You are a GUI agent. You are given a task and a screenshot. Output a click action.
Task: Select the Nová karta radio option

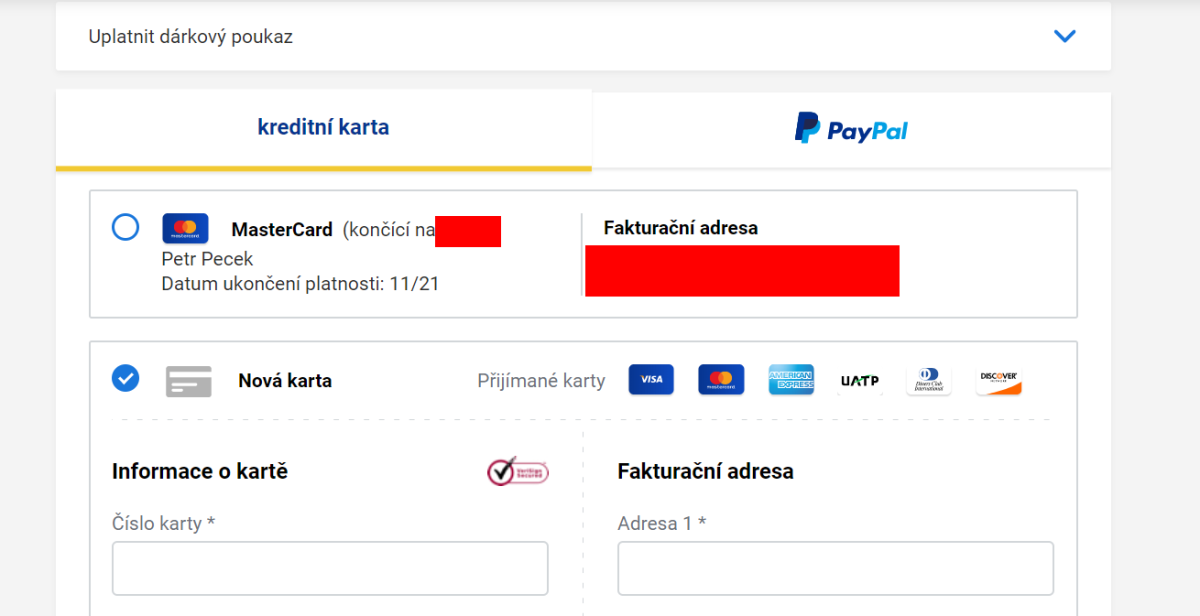pos(126,378)
